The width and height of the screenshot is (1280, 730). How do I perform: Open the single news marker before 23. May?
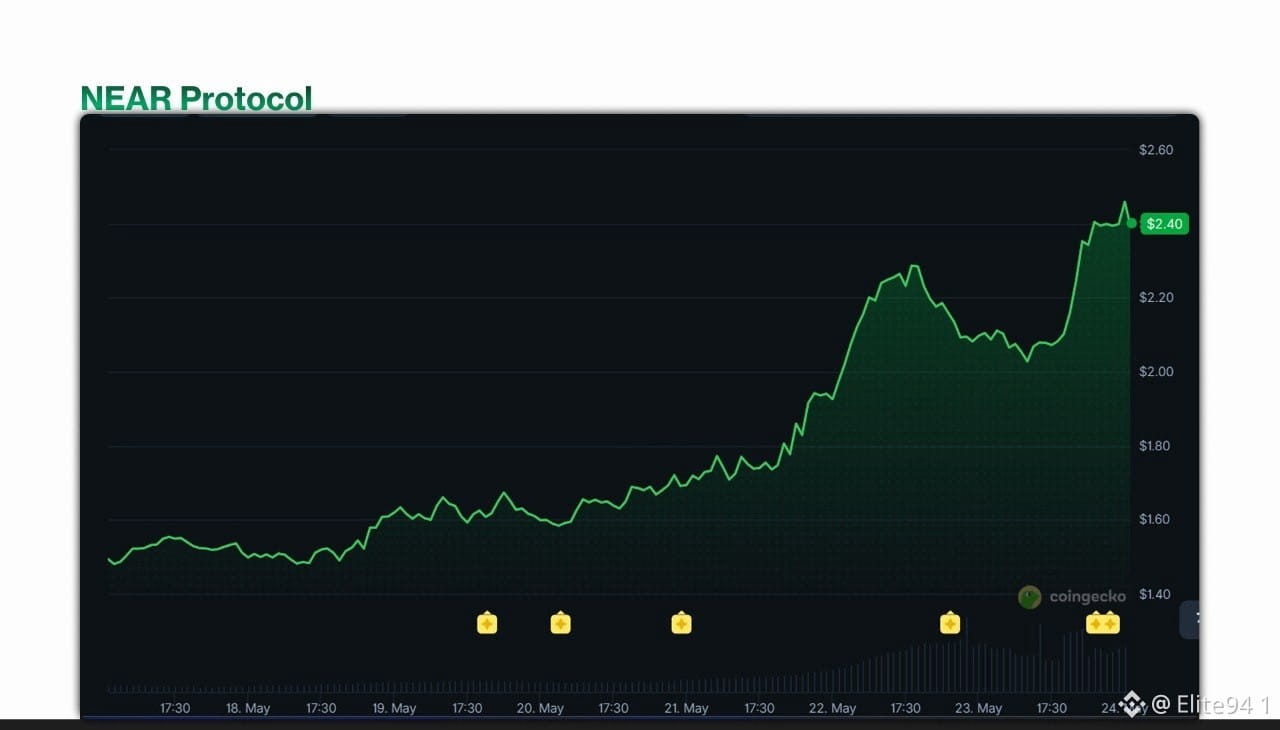950,624
